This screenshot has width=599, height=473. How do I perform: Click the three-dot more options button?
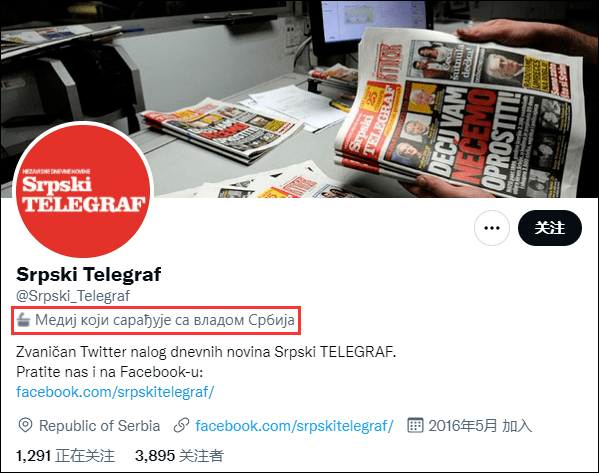(x=492, y=228)
